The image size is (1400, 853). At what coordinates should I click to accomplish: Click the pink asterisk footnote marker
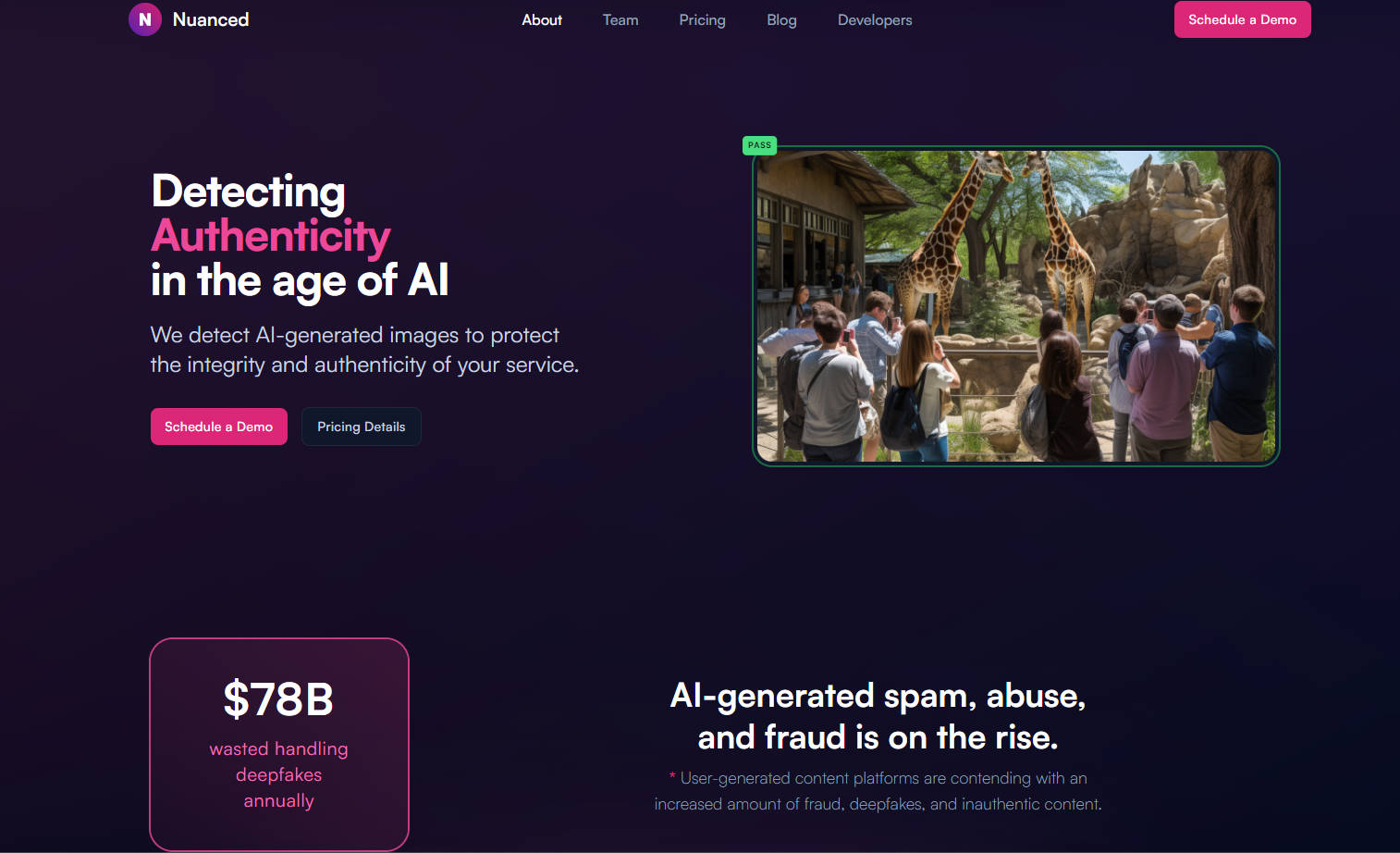[672, 777]
